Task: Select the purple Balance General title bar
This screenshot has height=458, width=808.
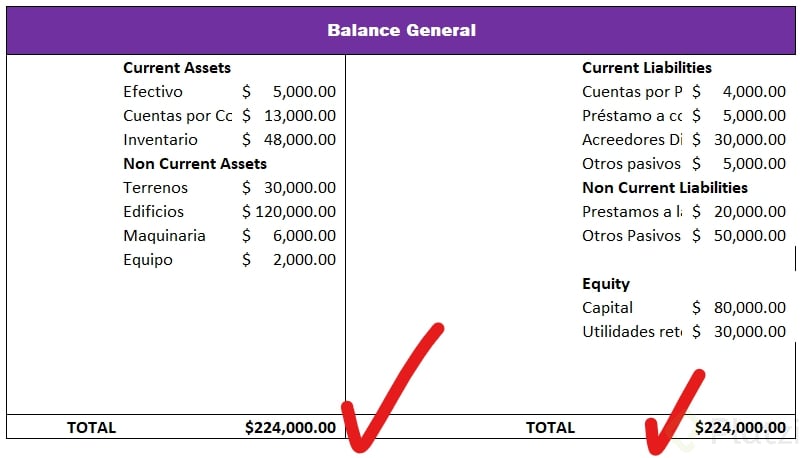Action: pos(402,30)
